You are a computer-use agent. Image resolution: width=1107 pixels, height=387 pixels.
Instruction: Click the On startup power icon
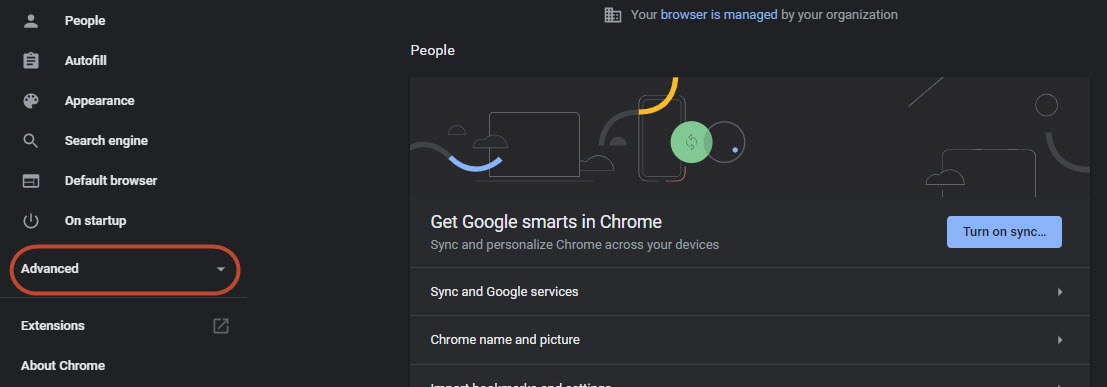(30, 221)
